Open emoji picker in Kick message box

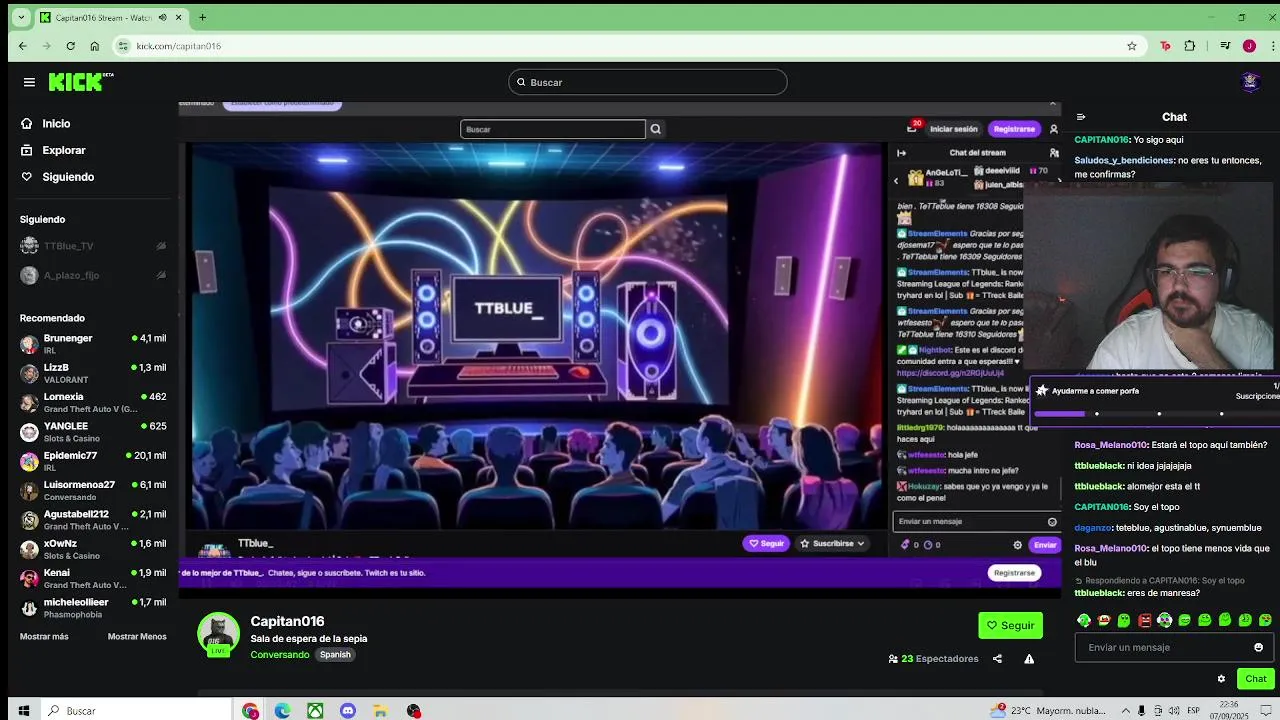coord(1258,647)
